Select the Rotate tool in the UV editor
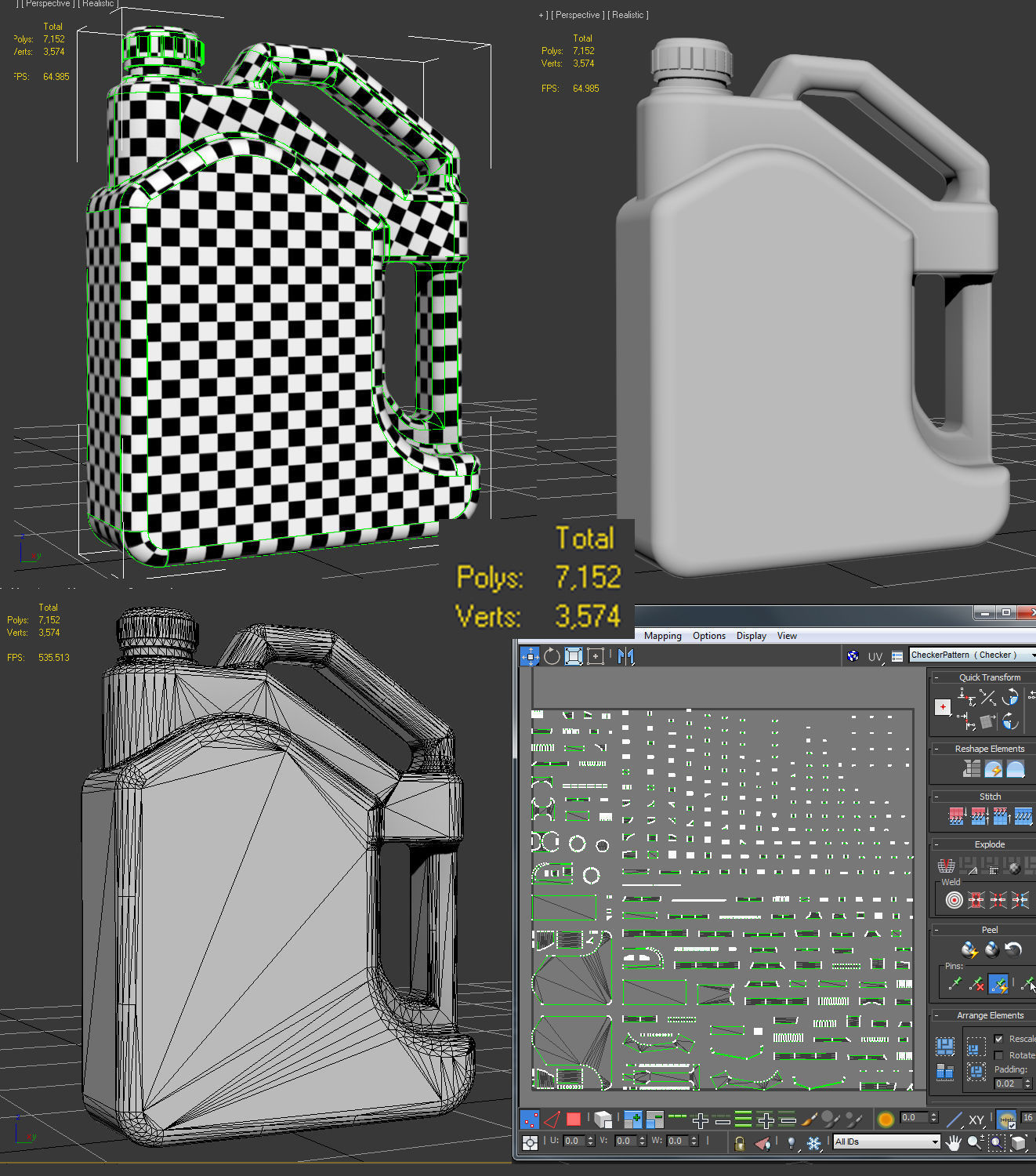The width and height of the screenshot is (1036, 1176). point(552,656)
